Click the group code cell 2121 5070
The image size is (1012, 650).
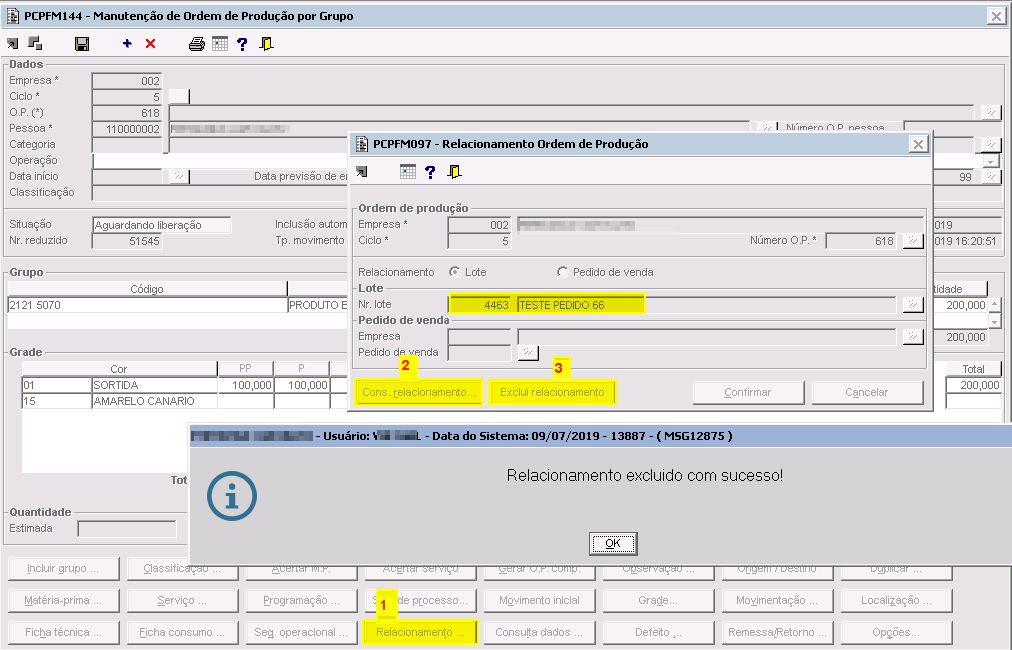[147, 305]
